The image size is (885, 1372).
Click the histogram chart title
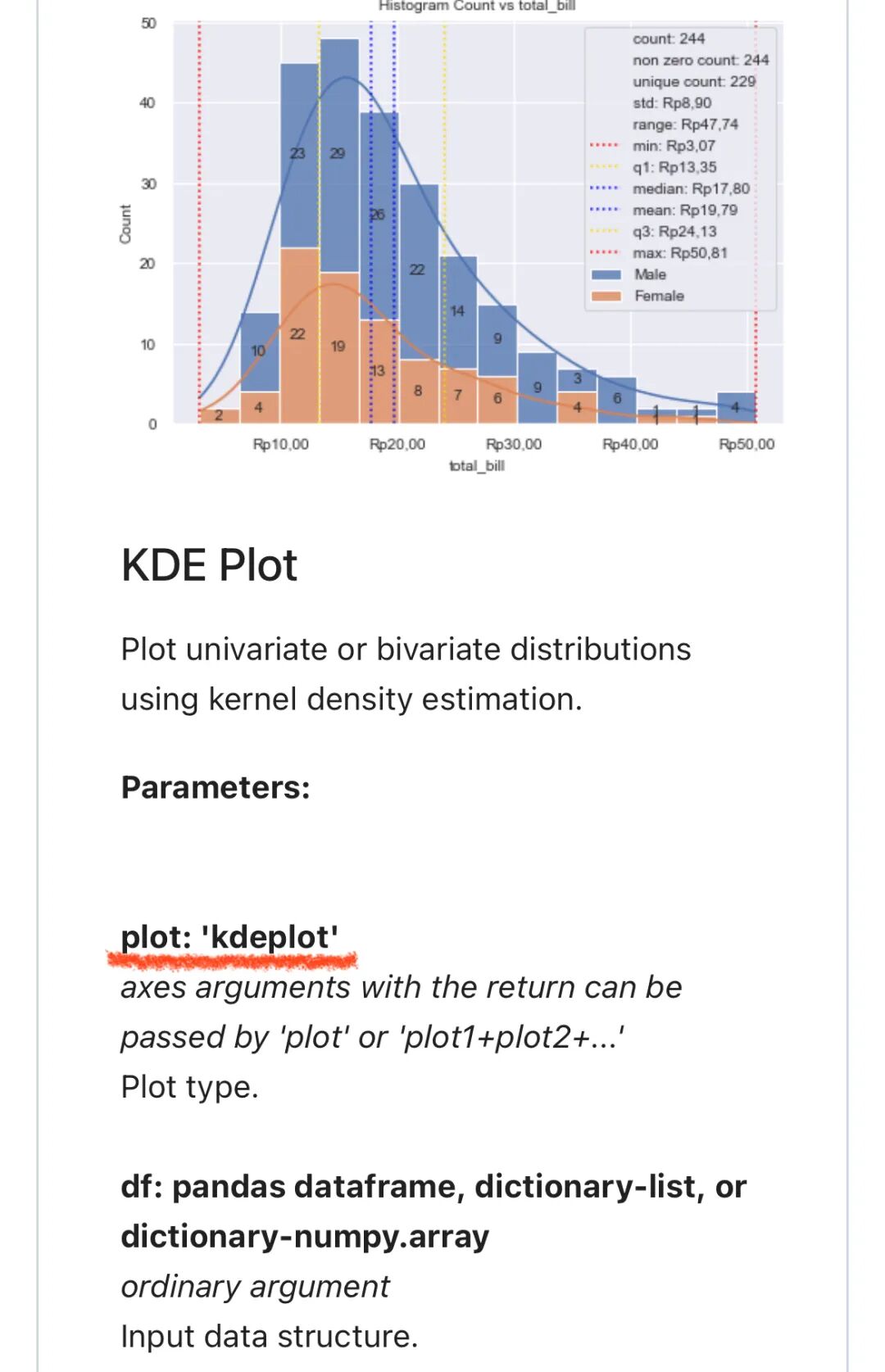[477, 7]
